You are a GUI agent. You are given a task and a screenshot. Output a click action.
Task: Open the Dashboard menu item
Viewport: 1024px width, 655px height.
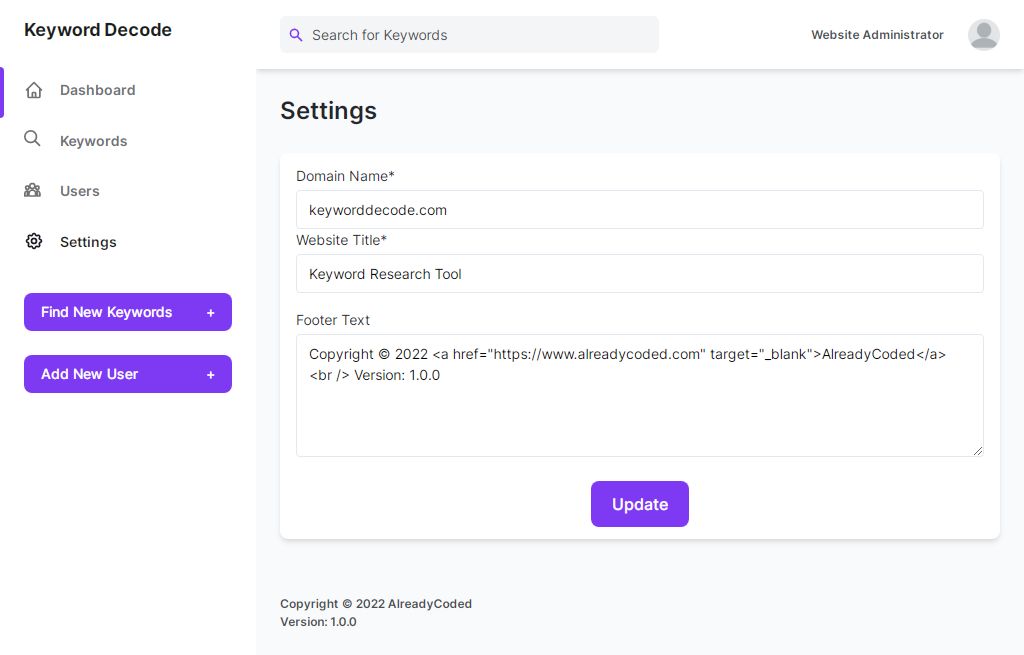click(x=97, y=90)
